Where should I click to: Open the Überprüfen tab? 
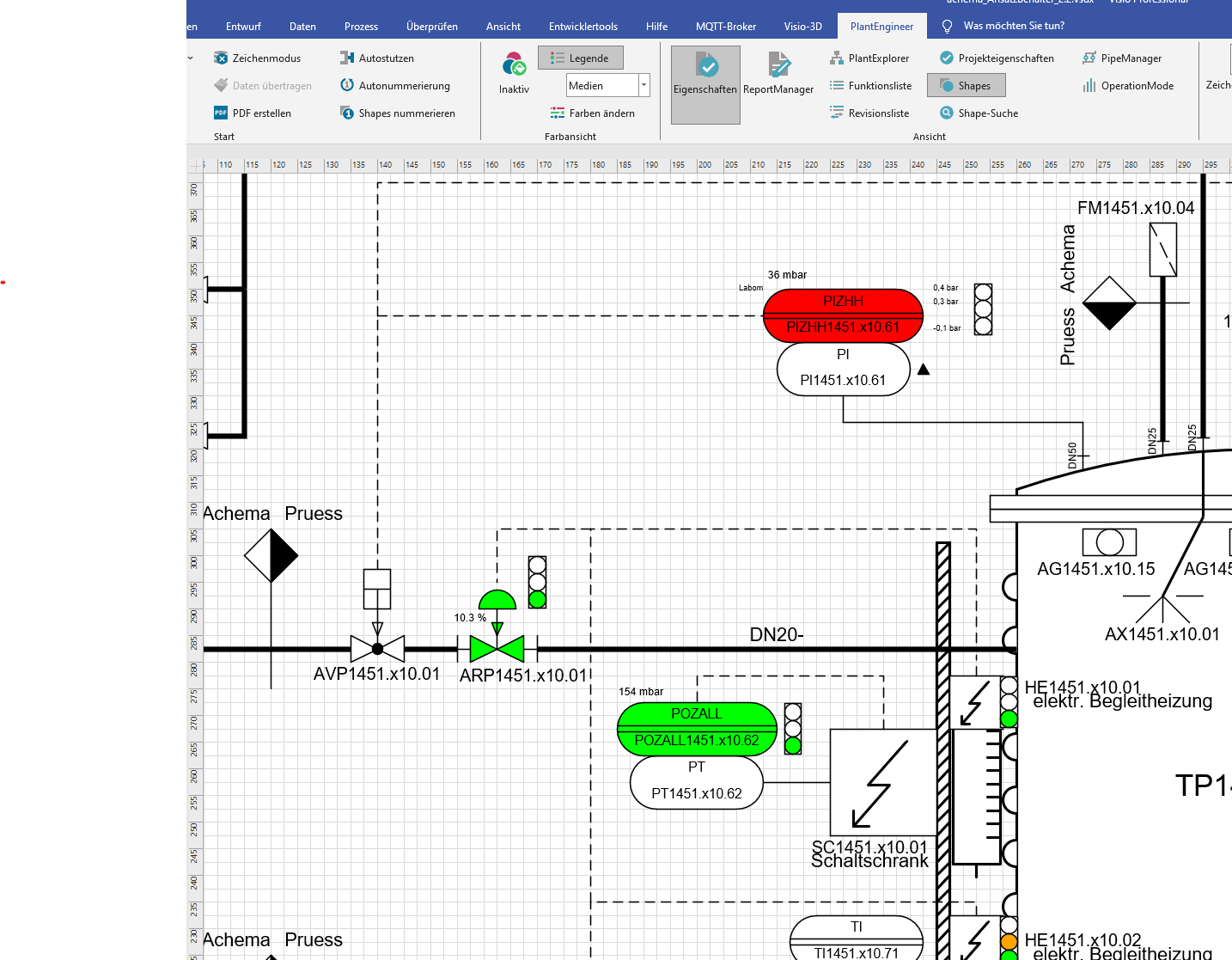pyautogui.click(x=432, y=27)
